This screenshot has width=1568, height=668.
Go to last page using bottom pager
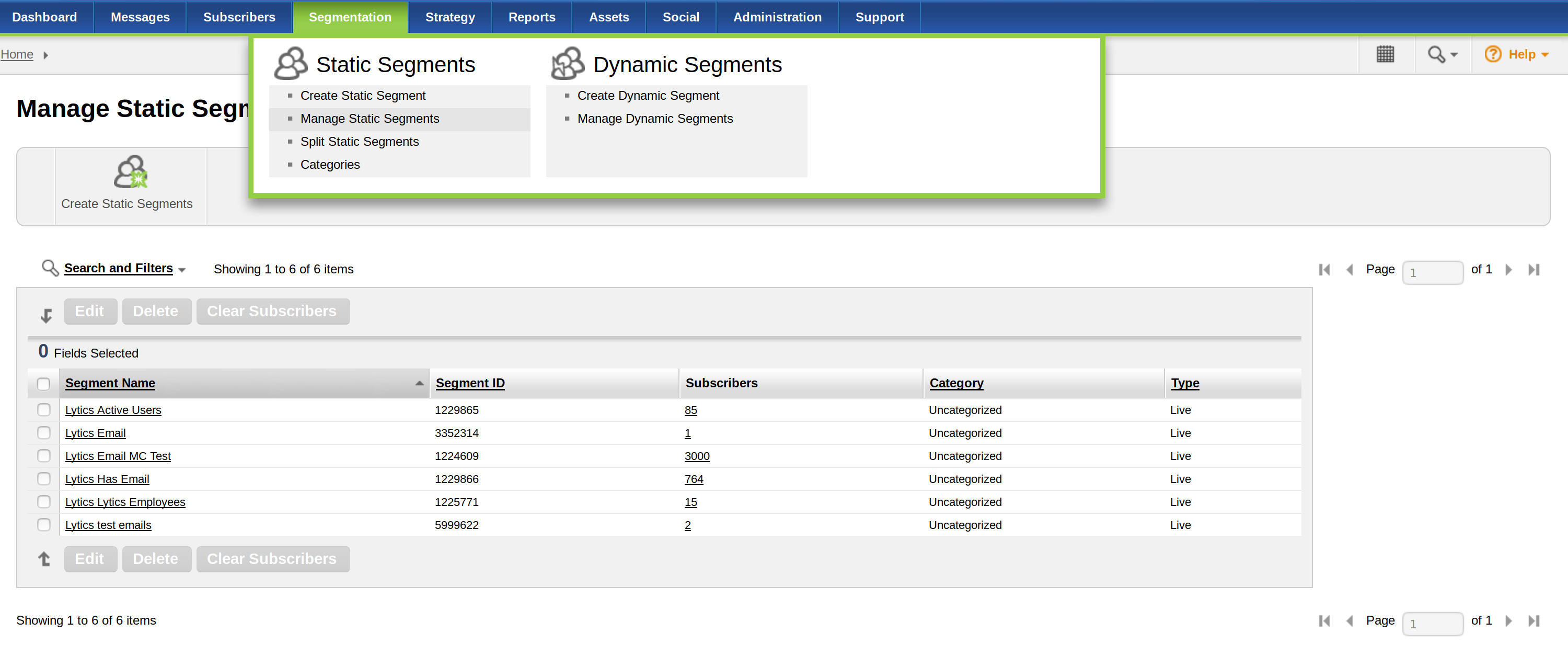pos(1534,620)
